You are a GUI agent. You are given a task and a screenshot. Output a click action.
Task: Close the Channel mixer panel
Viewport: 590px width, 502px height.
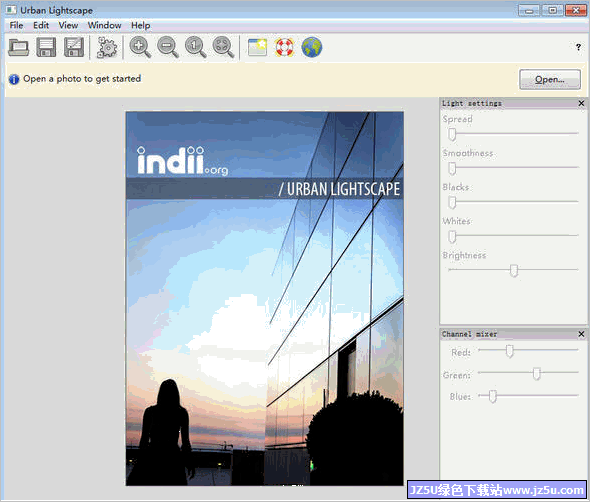coord(581,334)
